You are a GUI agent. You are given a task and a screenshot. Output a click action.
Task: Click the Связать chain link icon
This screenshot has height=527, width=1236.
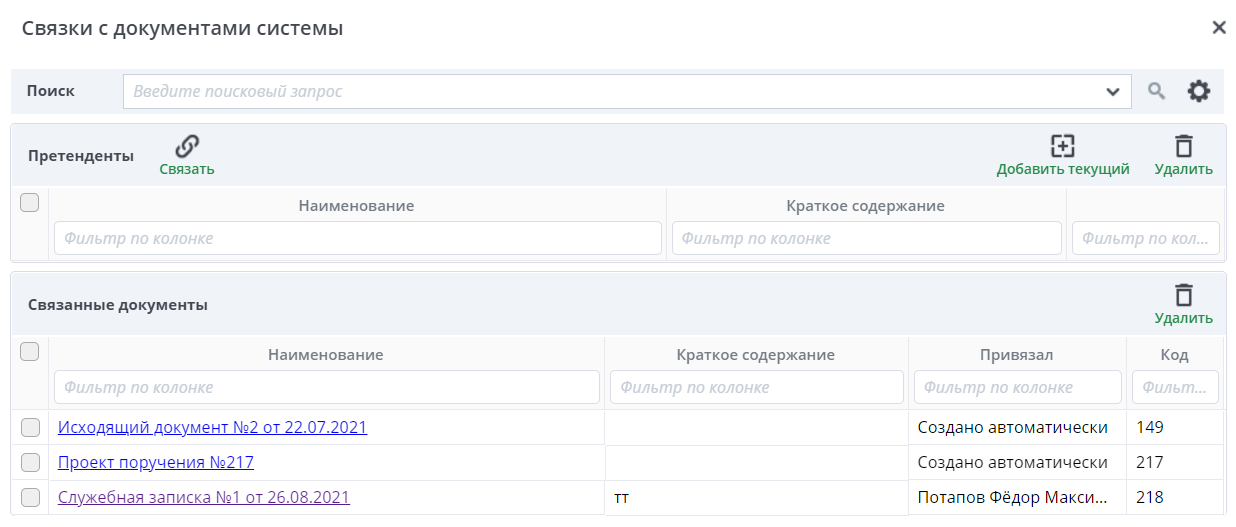click(x=187, y=147)
